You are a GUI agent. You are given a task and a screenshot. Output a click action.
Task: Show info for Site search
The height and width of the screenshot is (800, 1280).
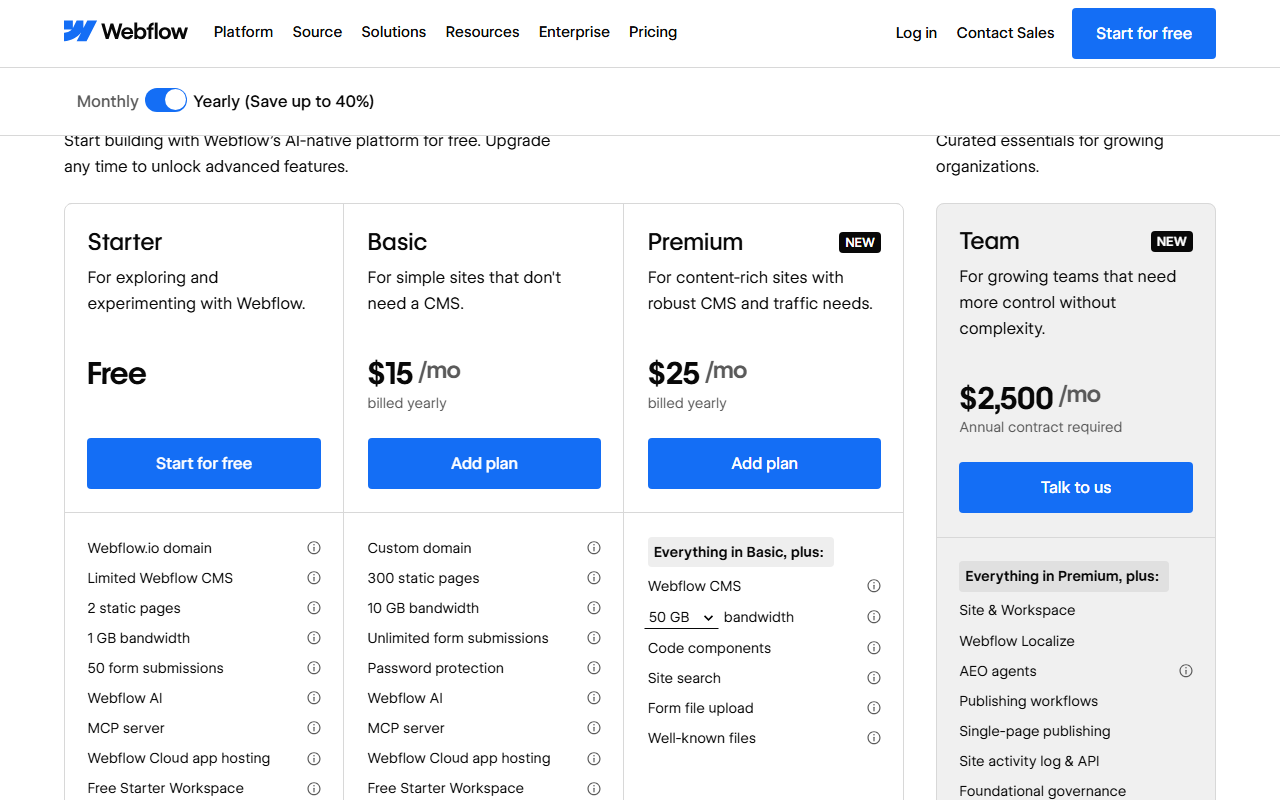874,678
